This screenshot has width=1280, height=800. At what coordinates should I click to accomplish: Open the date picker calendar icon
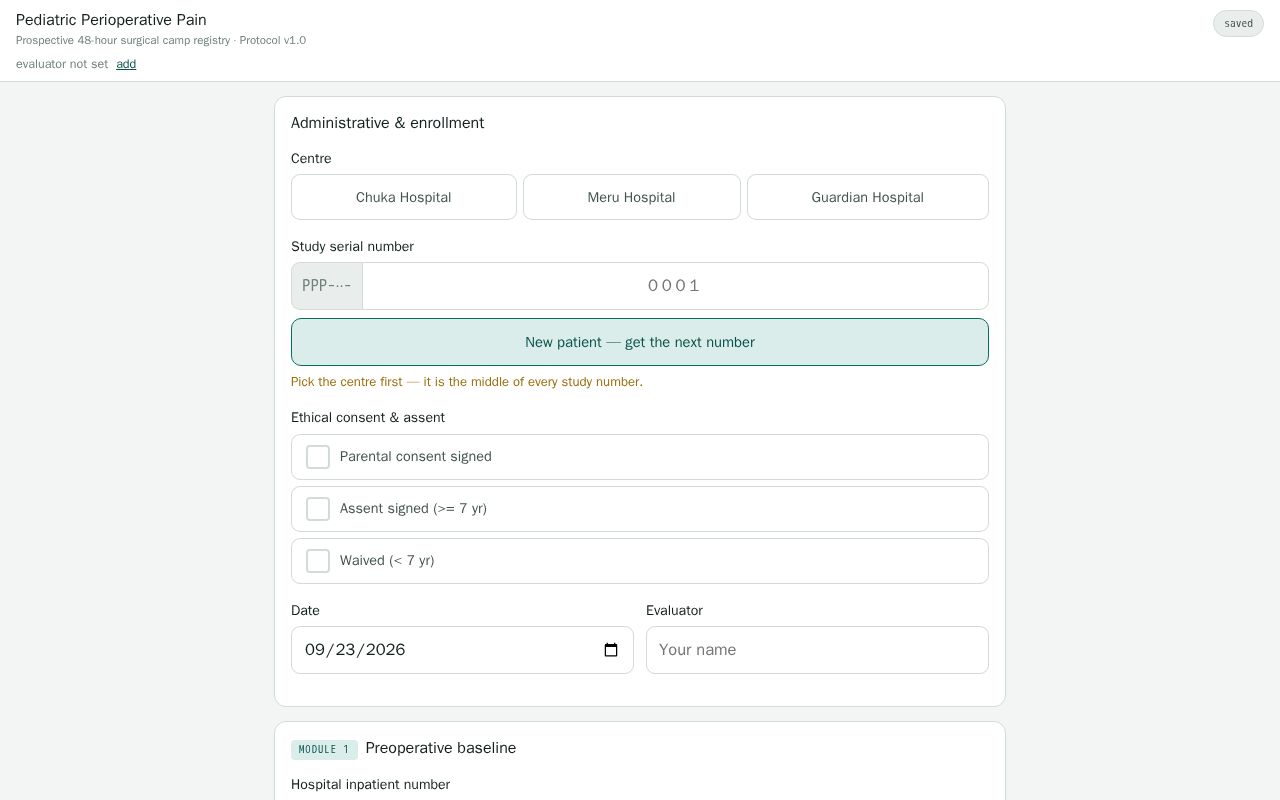(x=611, y=650)
